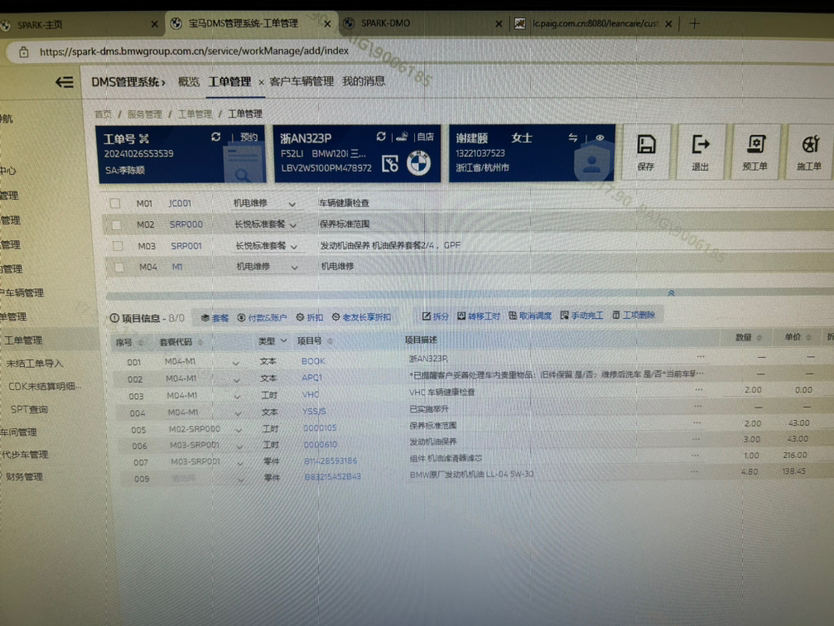Expand the 套餐代码 dropdown for row 001
The image size is (834, 626).
[x=236, y=363]
